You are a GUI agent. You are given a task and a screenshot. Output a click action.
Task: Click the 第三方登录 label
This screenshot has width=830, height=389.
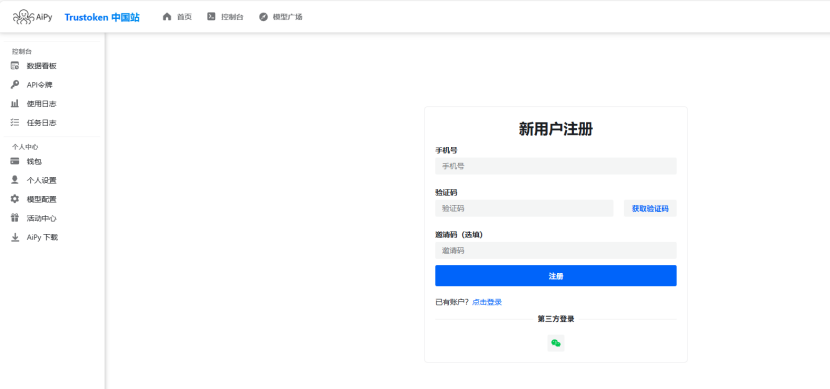click(x=556, y=319)
